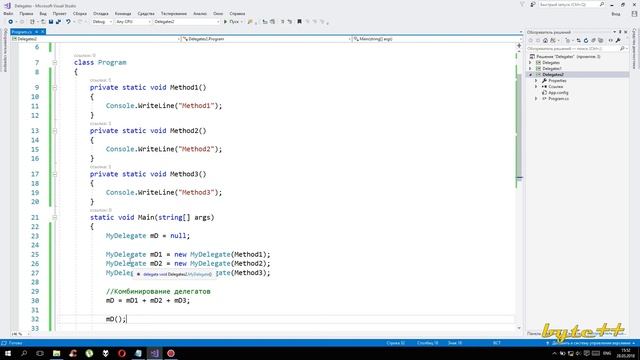The height and width of the screenshot is (360, 640).
Task: Collapse the Method1 code block
Action: pyautogui.click(x=54, y=87)
